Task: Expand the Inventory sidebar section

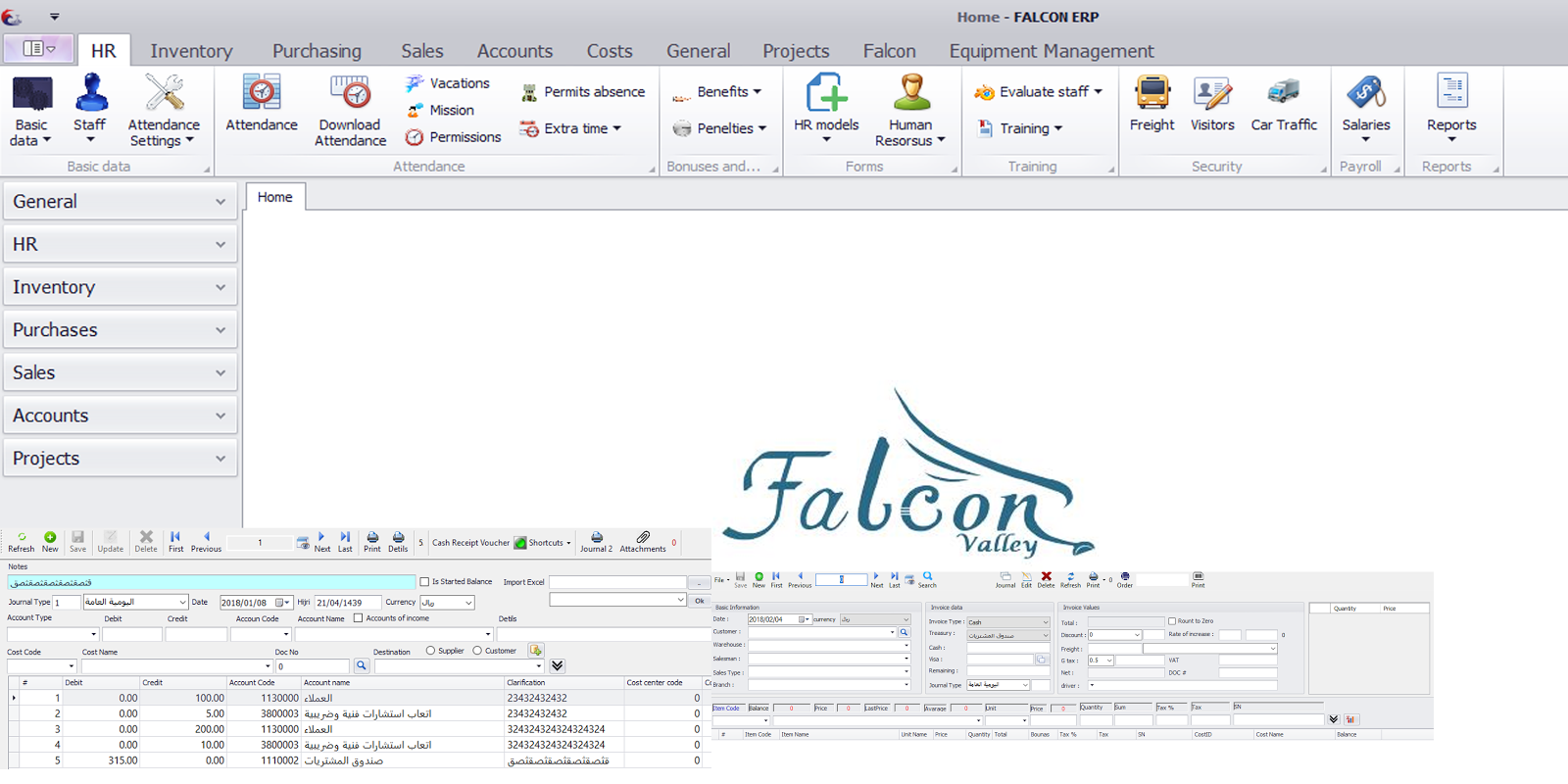Action: [x=121, y=287]
